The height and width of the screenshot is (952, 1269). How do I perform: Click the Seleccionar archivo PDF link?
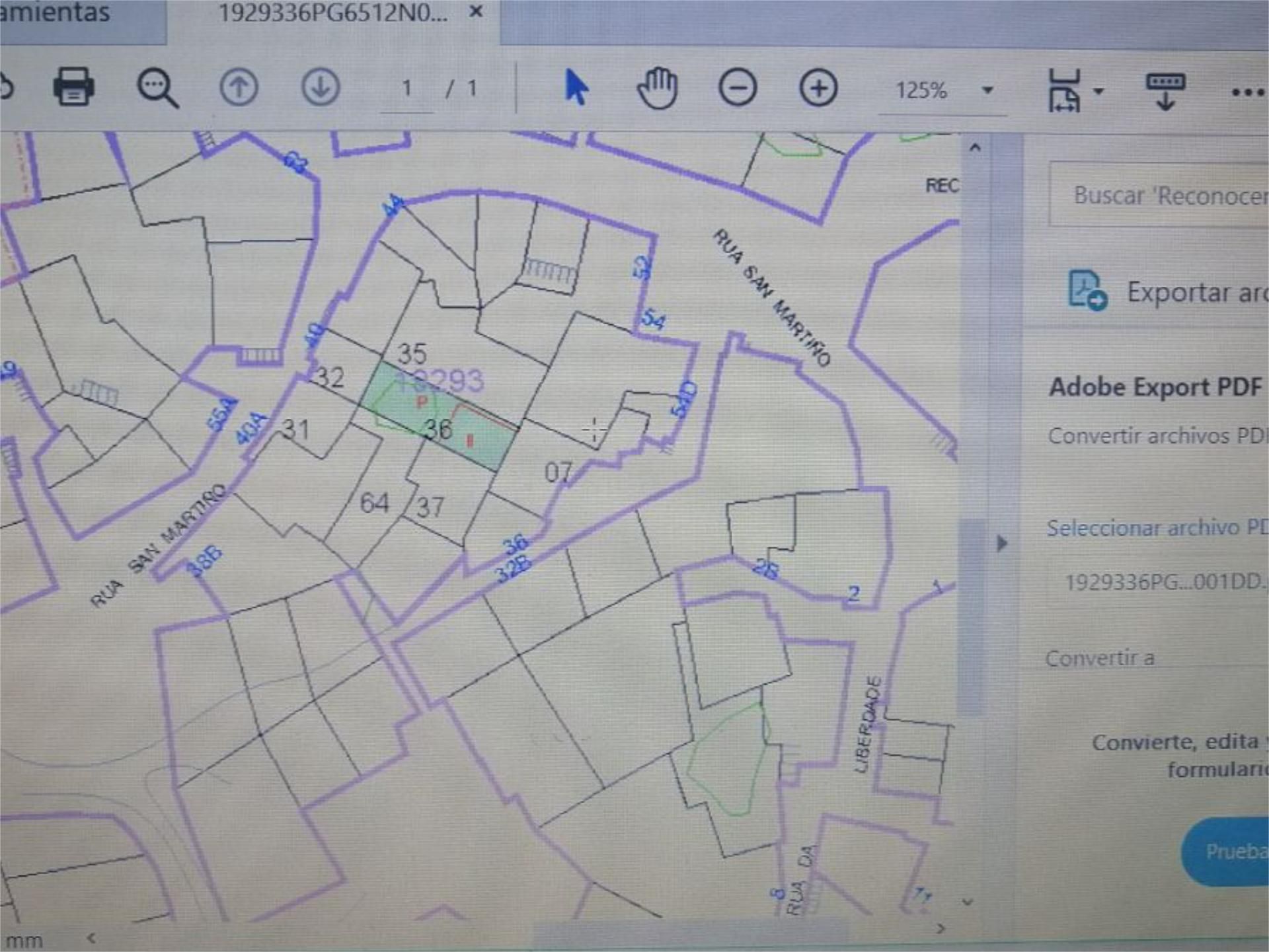[1157, 528]
